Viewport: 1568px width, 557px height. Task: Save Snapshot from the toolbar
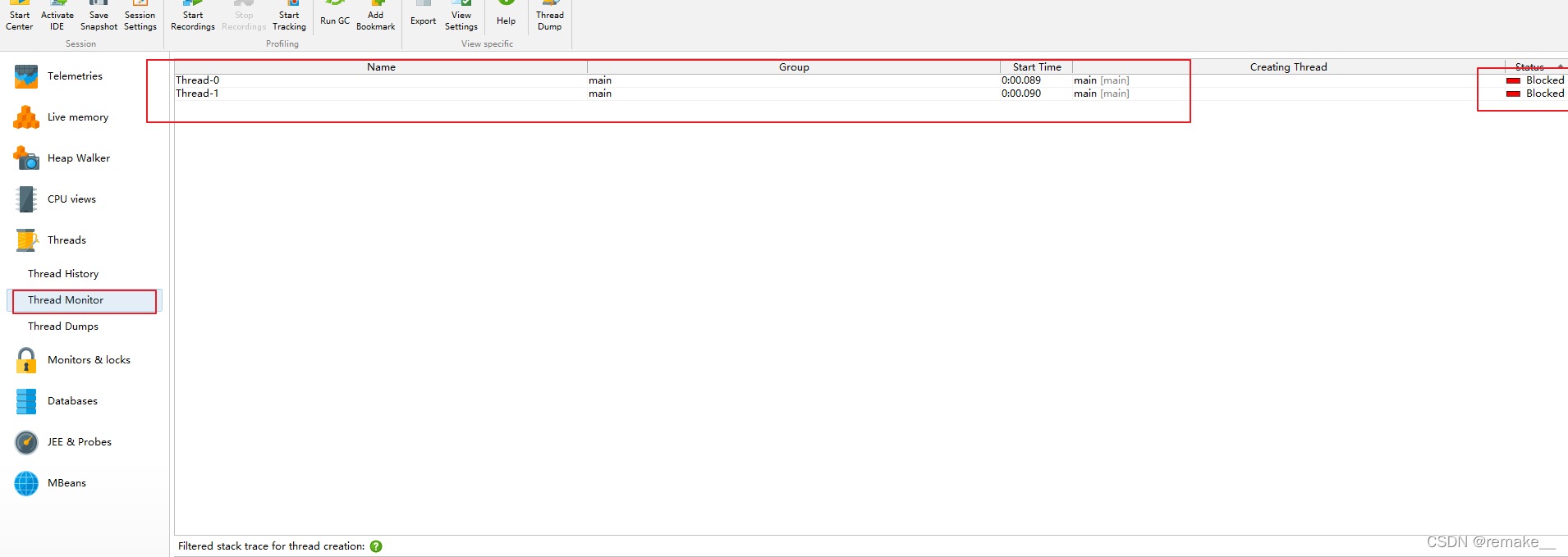pos(99,16)
